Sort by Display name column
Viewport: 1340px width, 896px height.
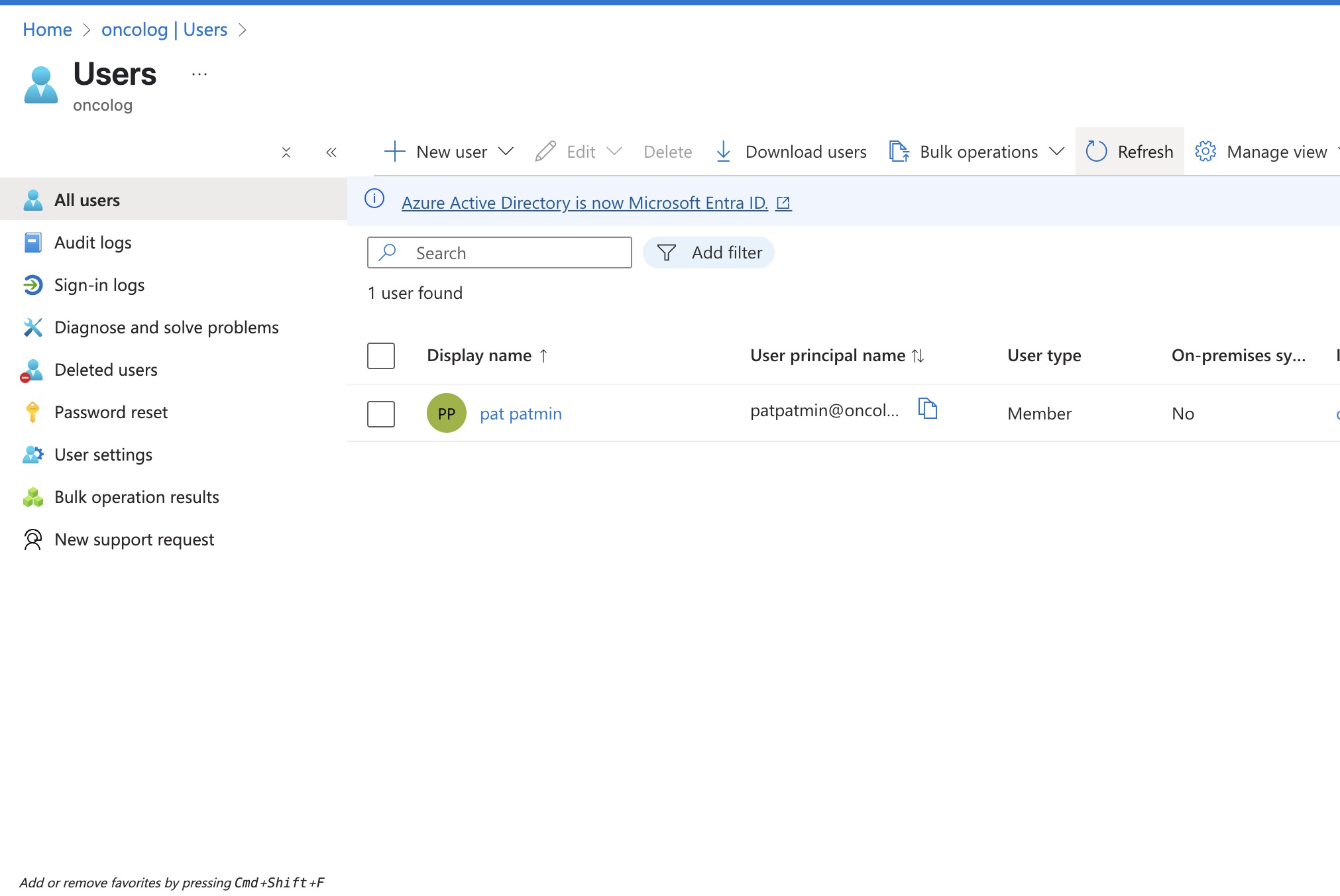coord(487,356)
